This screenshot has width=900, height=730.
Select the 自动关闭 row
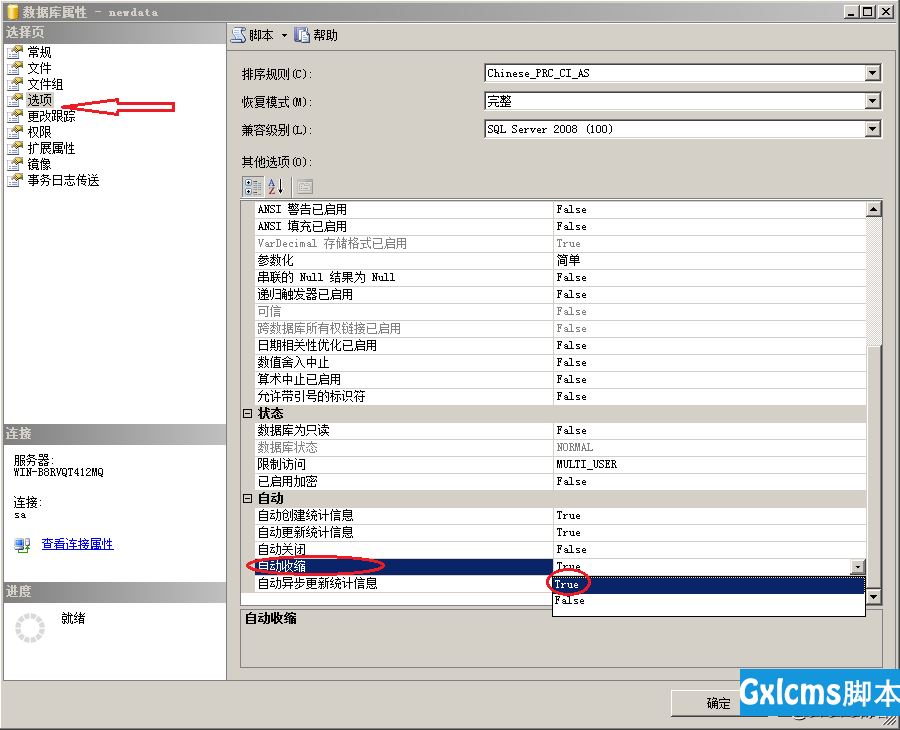(x=560, y=549)
